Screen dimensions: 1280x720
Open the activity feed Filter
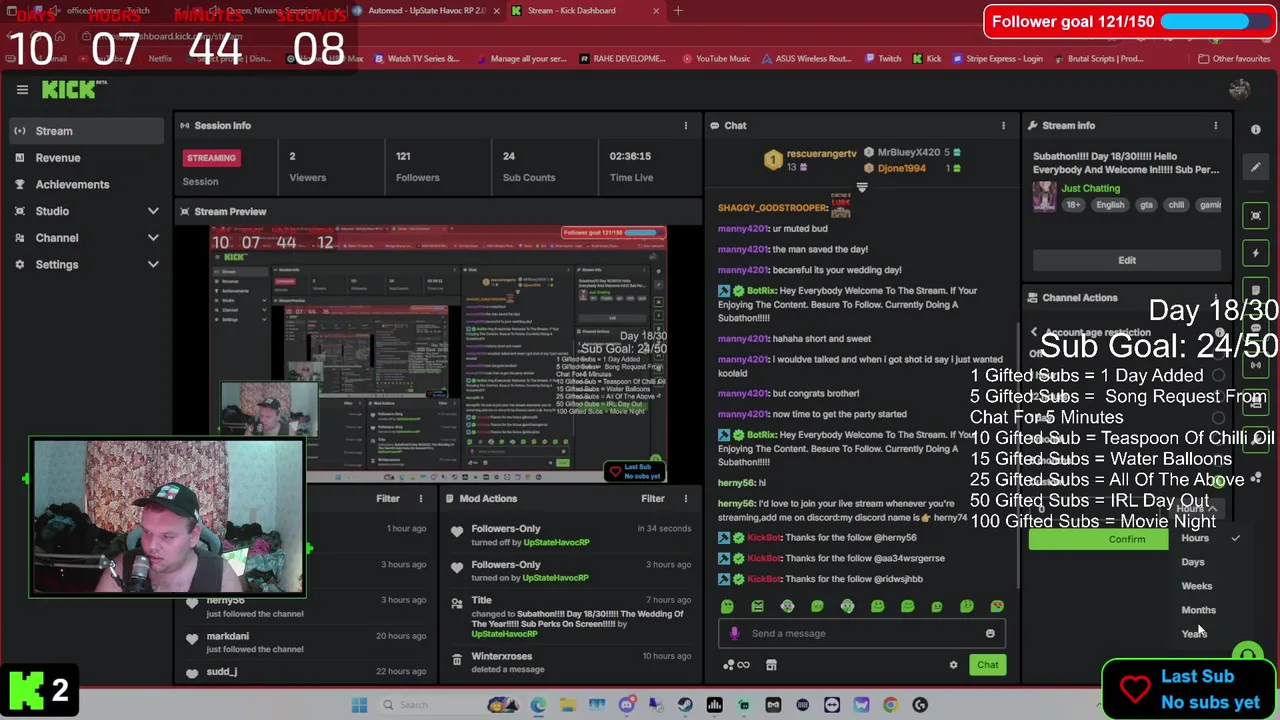click(x=388, y=499)
